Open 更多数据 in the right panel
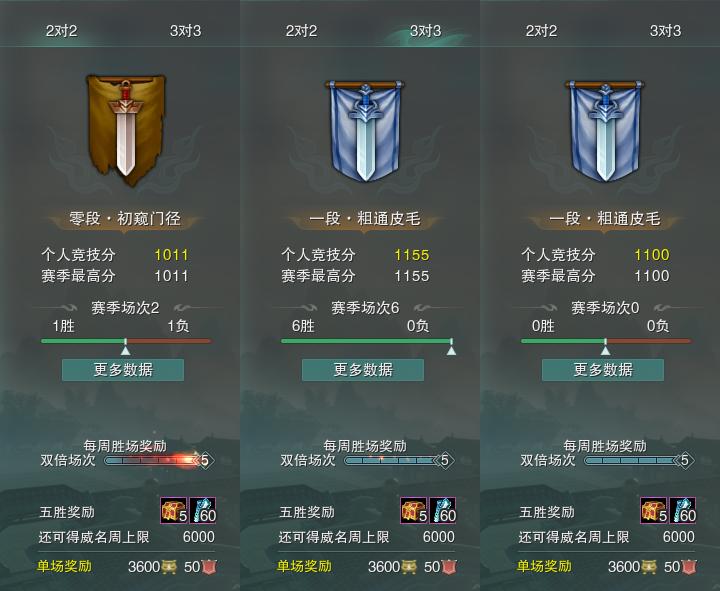The width and height of the screenshot is (720, 591). [603, 370]
